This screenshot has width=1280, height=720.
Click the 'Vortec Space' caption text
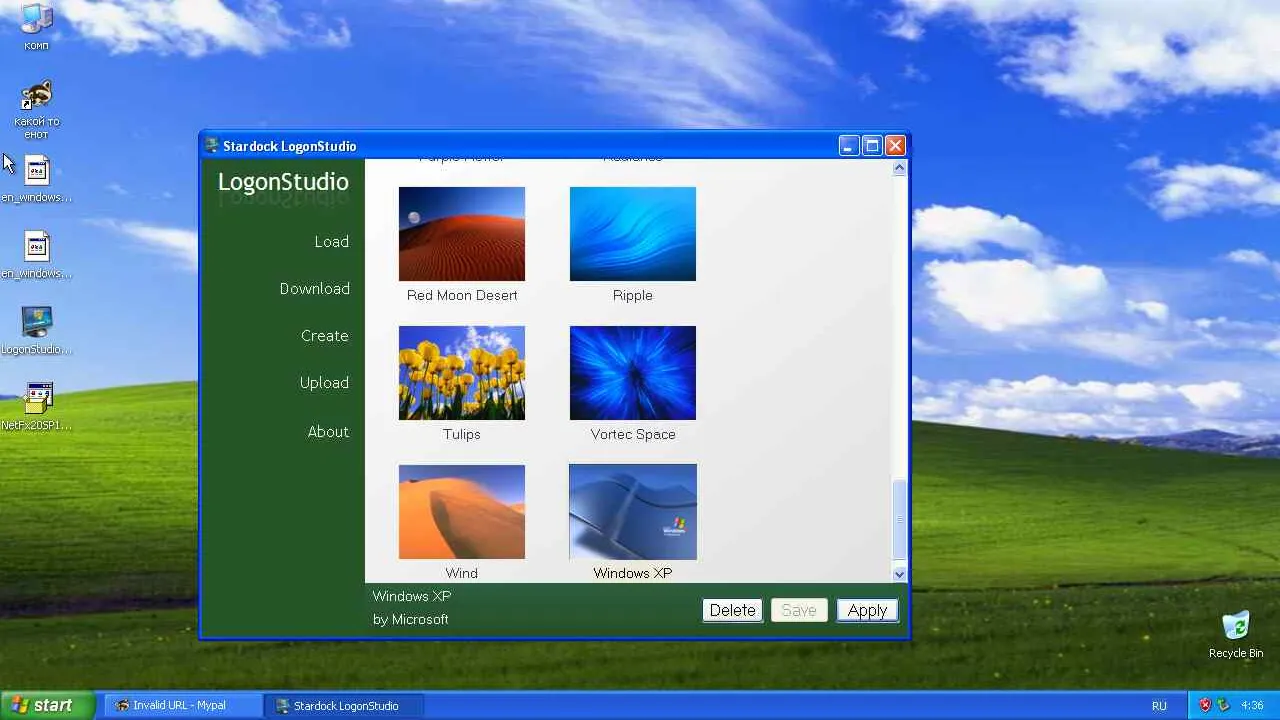633,434
